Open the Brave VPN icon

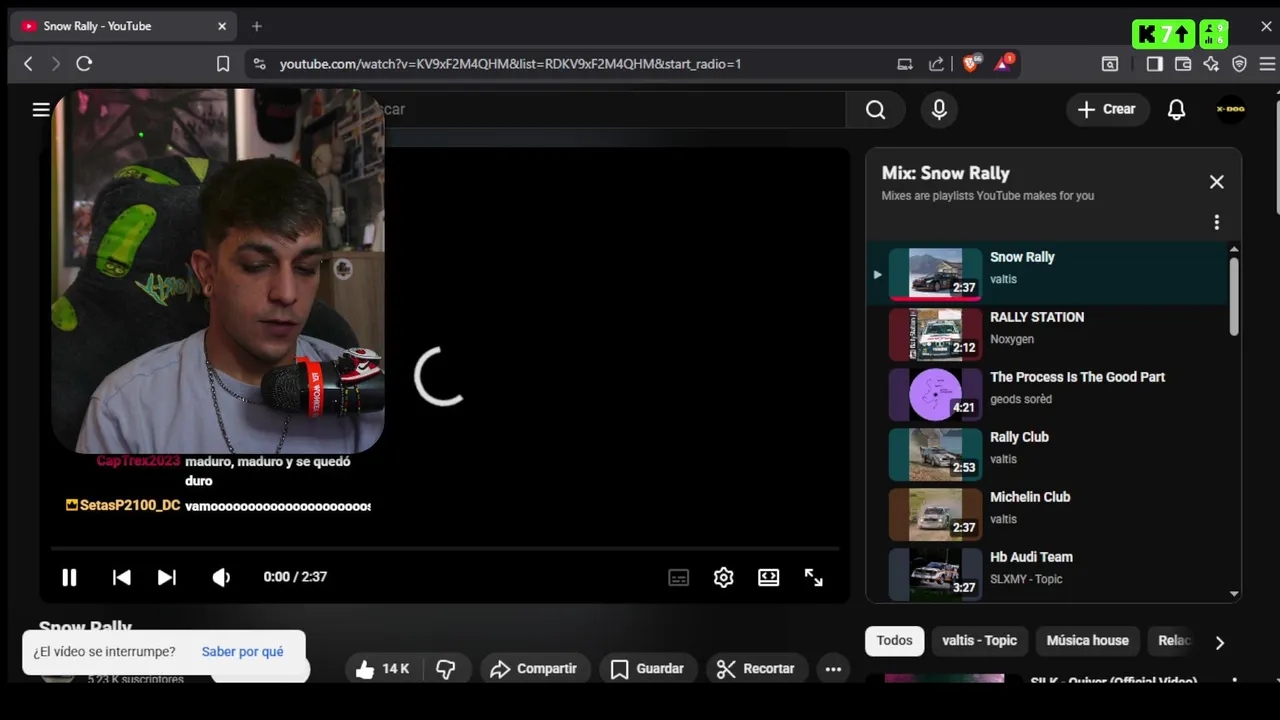pos(1240,64)
